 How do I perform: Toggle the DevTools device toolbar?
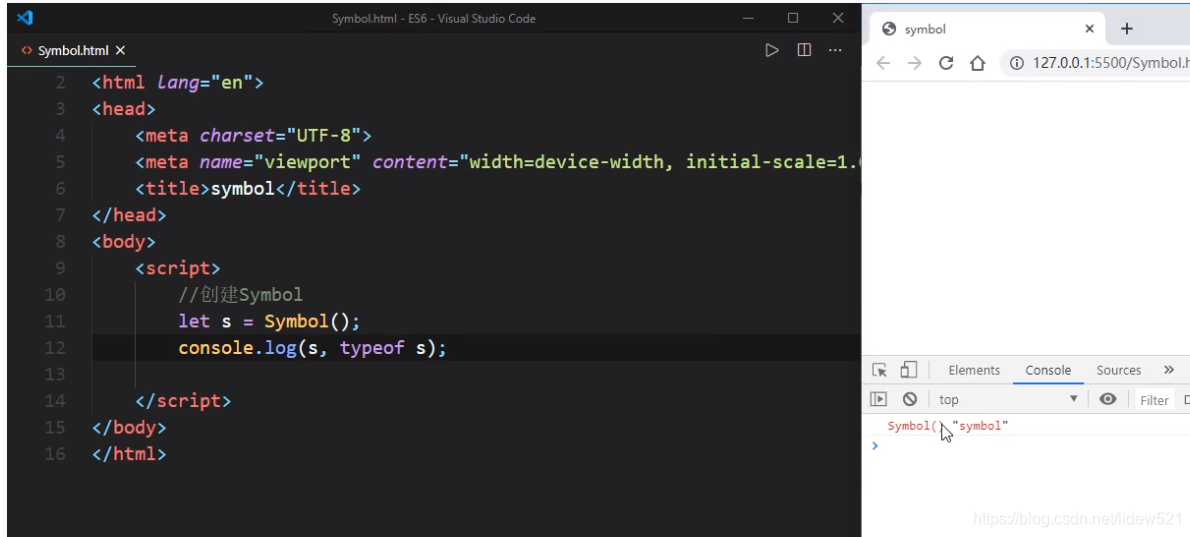[908, 370]
